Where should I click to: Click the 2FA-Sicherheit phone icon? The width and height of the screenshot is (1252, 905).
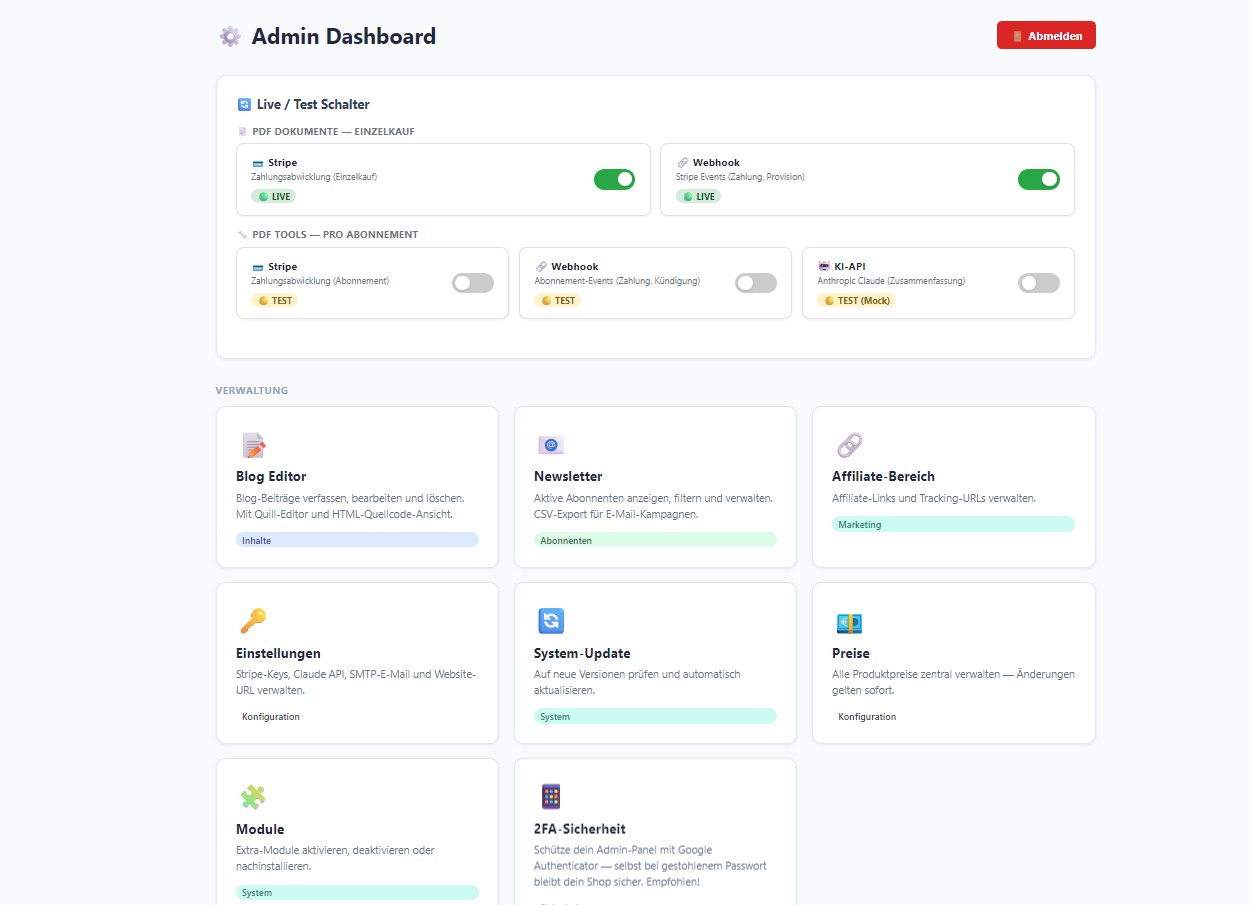[x=551, y=797]
